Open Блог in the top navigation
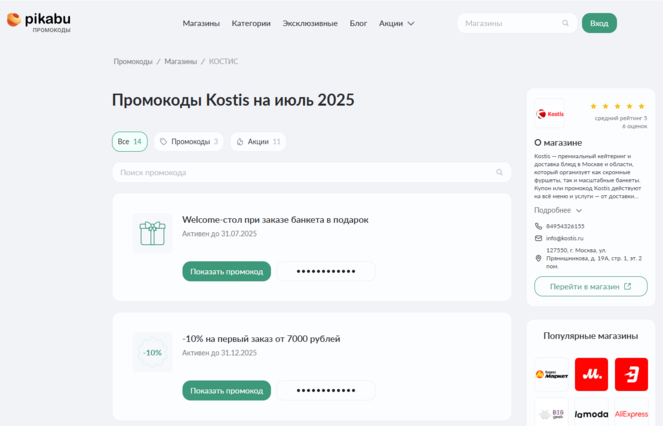The image size is (663, 426). 358,23
